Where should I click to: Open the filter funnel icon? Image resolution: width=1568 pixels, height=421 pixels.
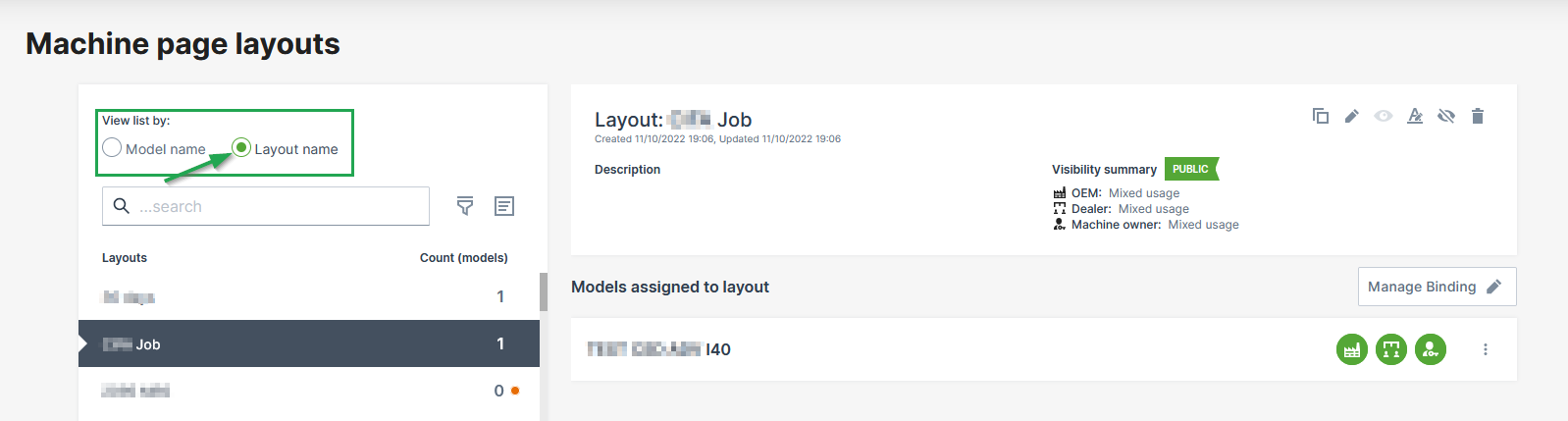465,206
